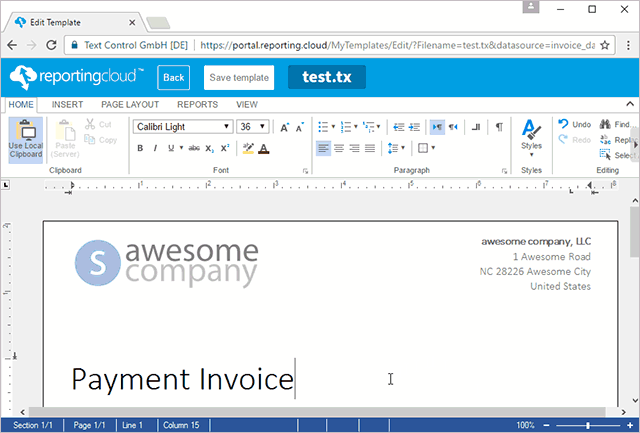The height and width of the screenshot is (433, 640).
Task: Decrease font size with Shrink Font icon
Action: tap(300, 127)
